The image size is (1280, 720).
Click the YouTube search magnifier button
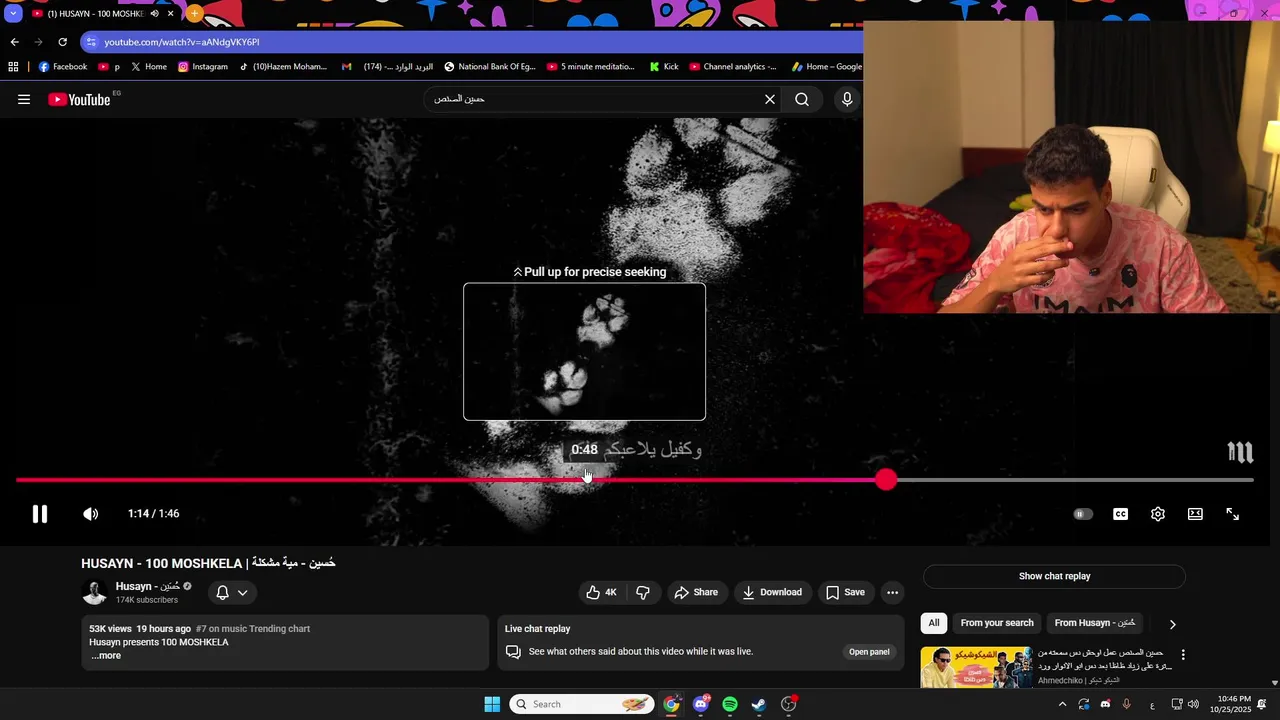coord(802,99)
